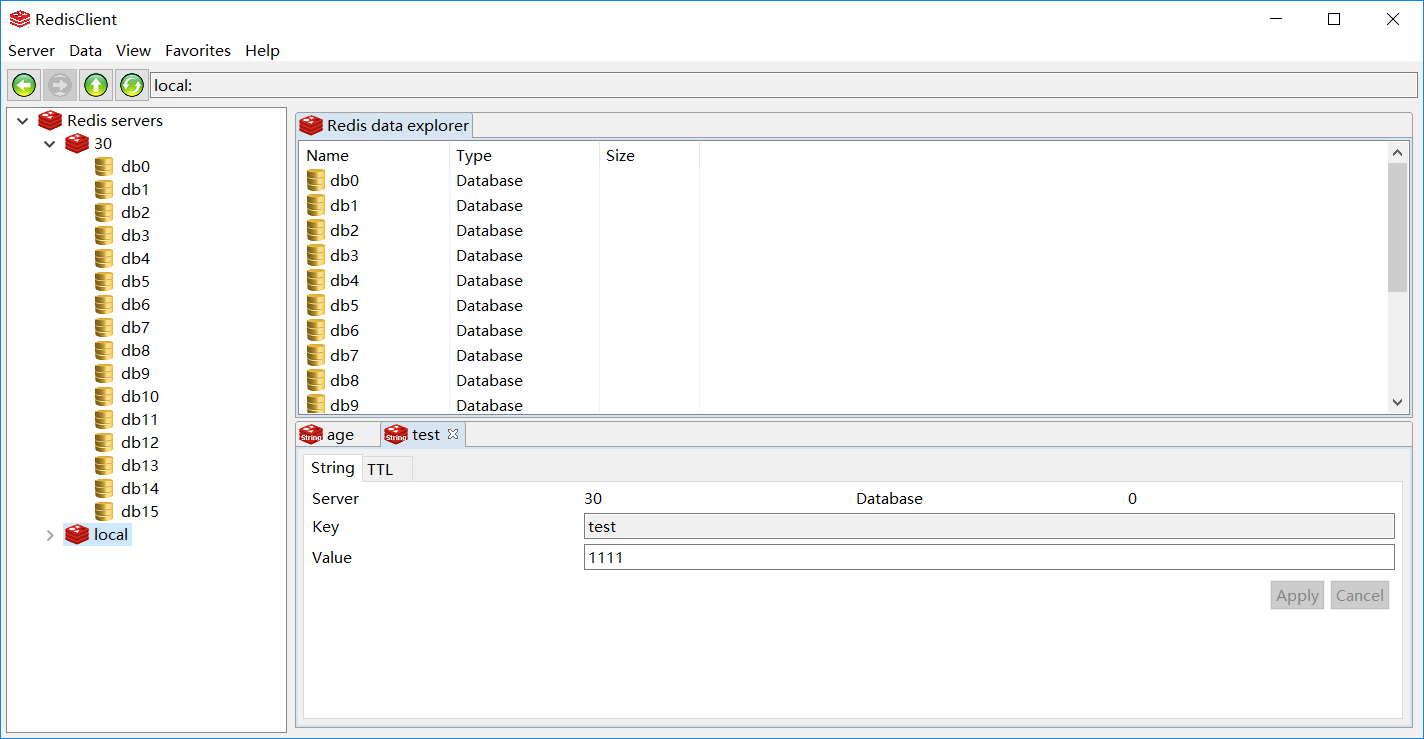The height and width of the screenshot is (739, 1424).
Task: Click the green back navigation arrow
Action: [24, 85]
